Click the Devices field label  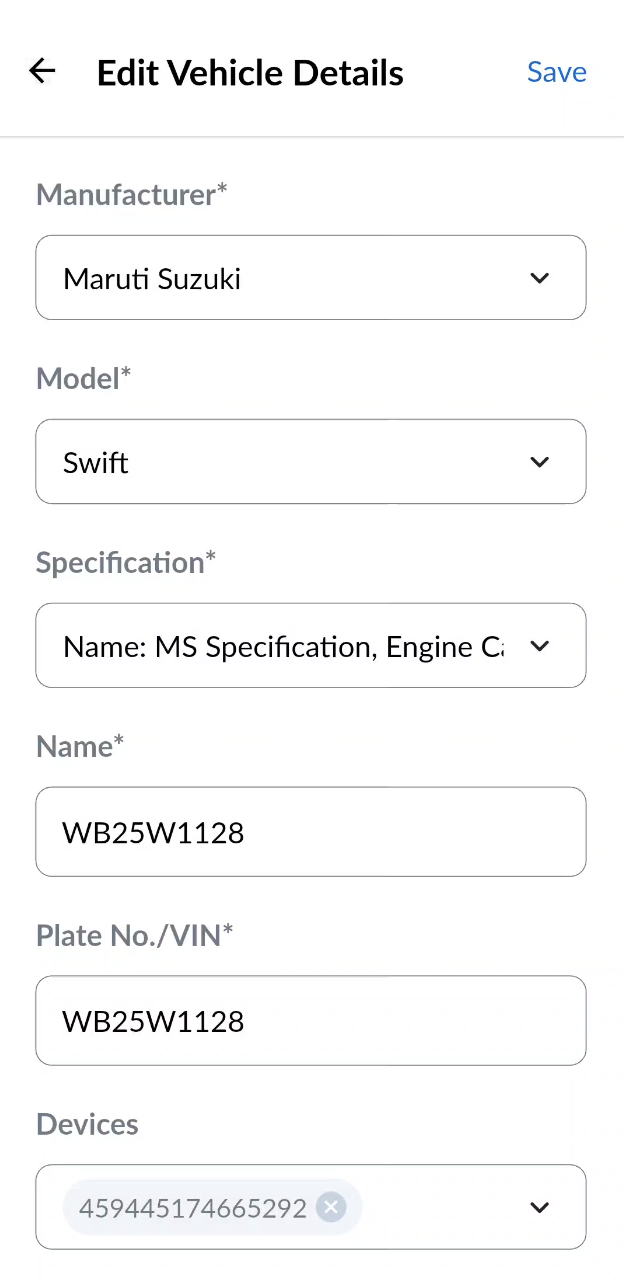click(x=87, y=1124)
